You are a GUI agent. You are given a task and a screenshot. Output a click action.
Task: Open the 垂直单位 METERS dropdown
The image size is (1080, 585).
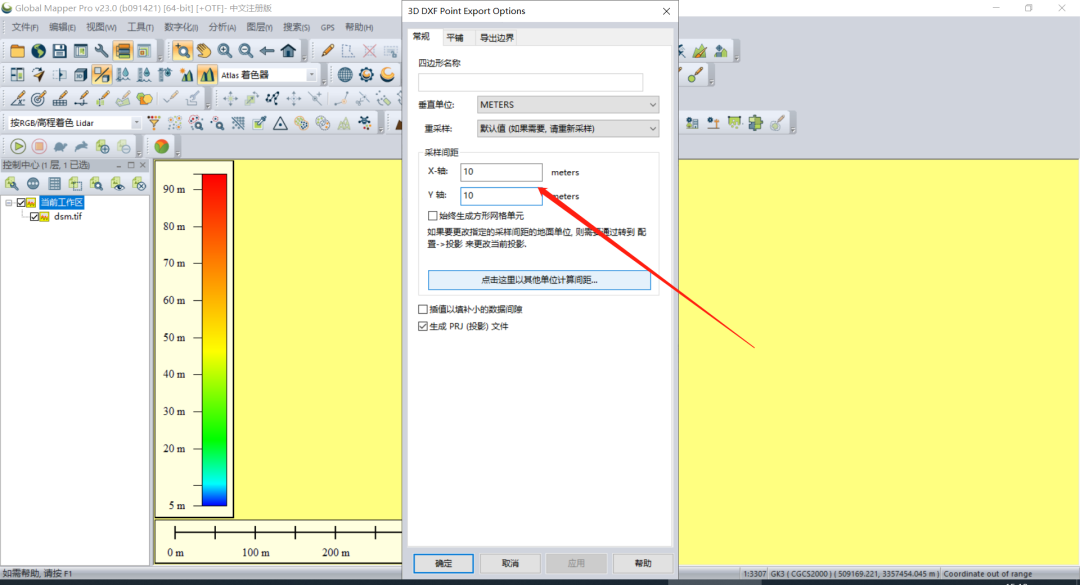tap(568, 105)
